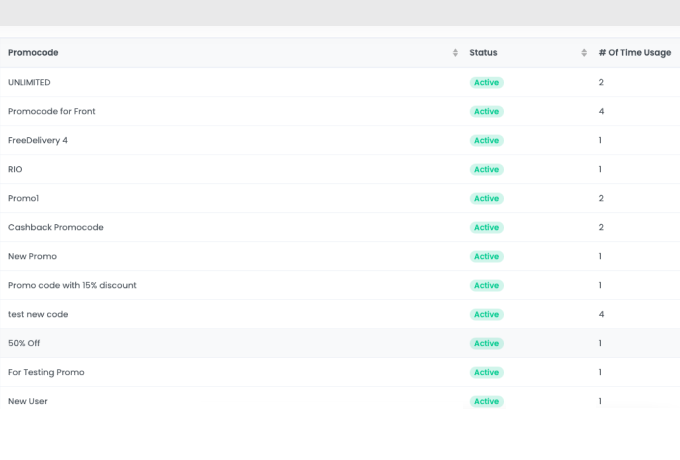Click Active badge for 15% discount promo
Viewport: 680px width, 460px height.
[487, 285]
